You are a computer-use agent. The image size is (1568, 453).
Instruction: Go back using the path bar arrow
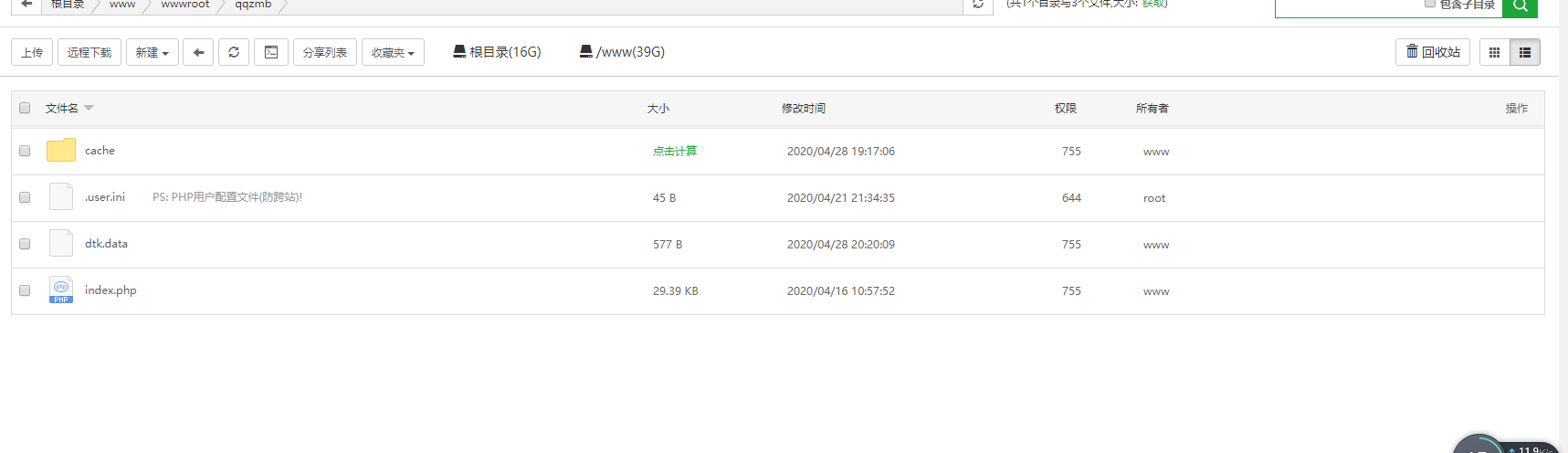(x=26, y=5)
